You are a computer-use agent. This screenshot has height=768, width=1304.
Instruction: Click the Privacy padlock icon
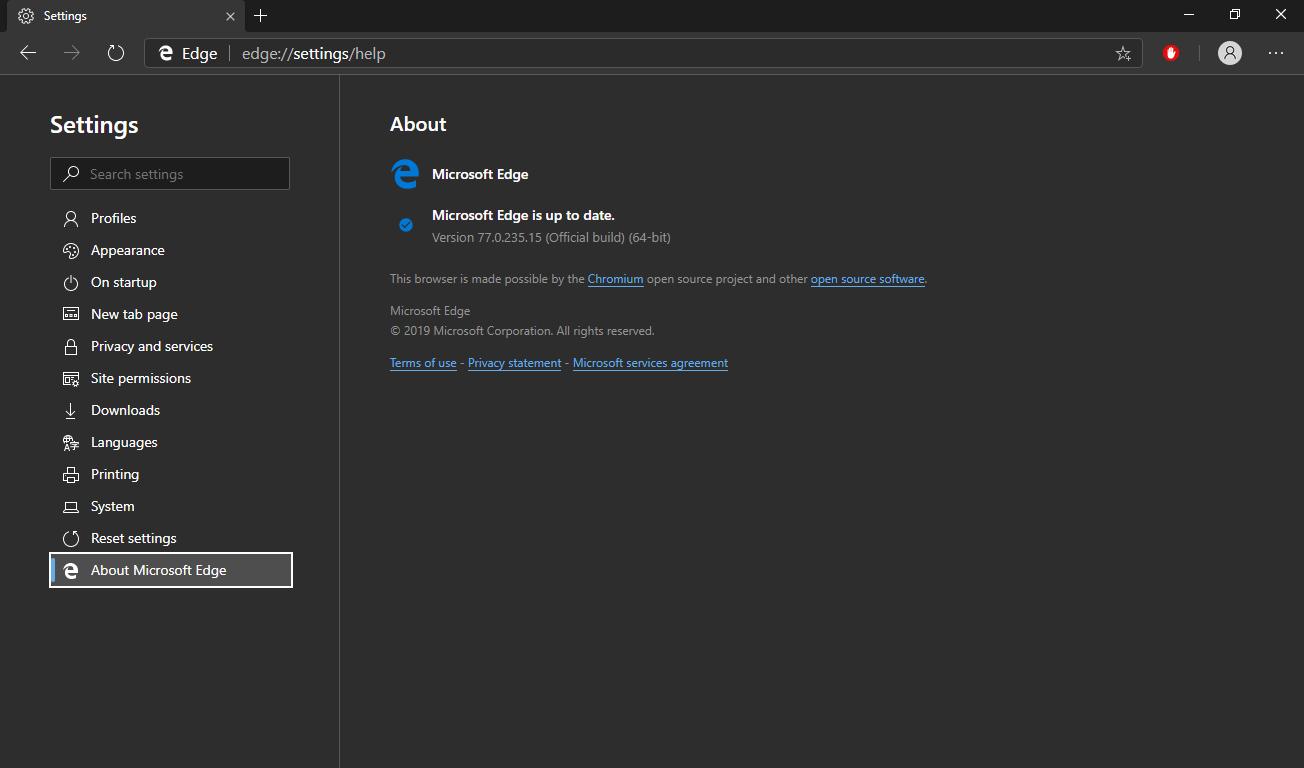(x=71, y=346)
